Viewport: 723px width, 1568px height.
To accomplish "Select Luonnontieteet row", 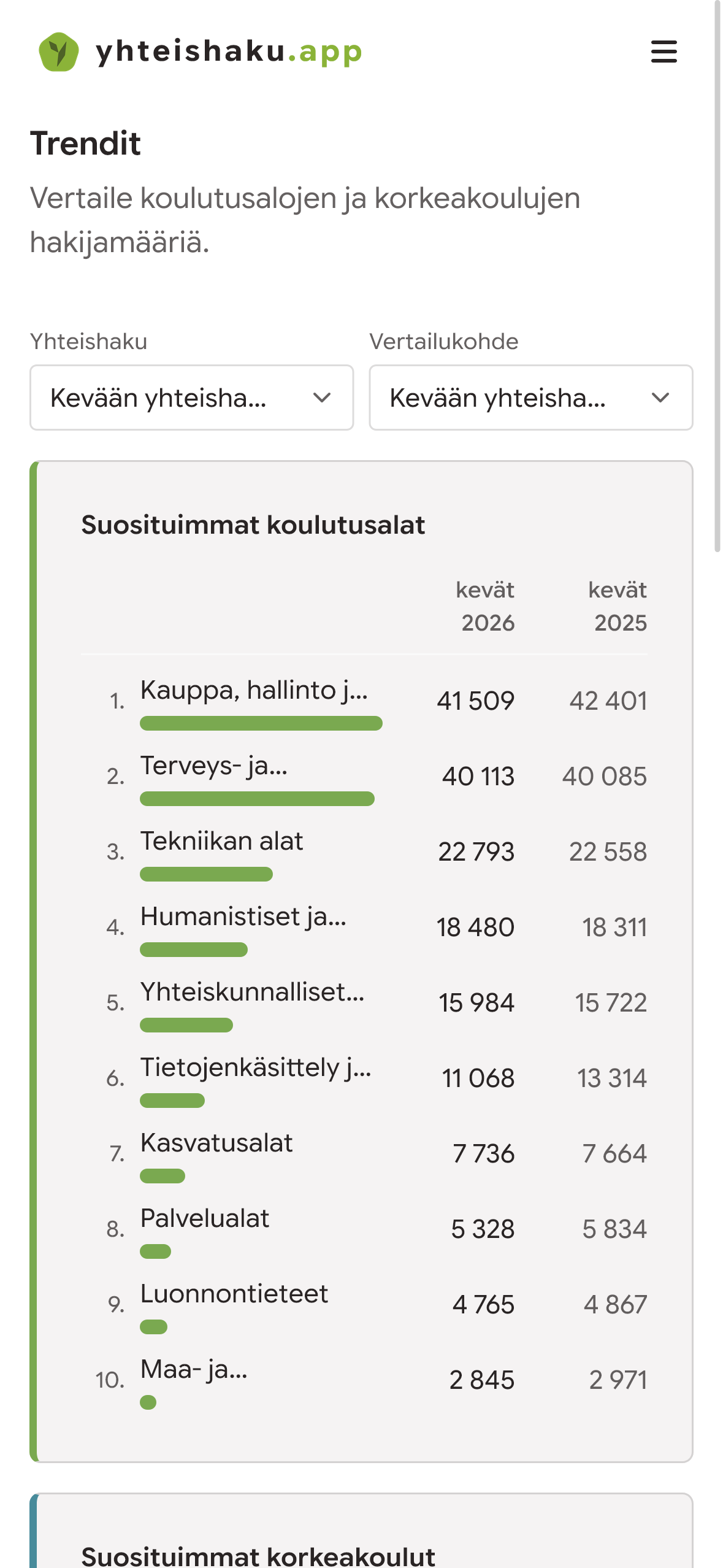I will pyautogui.click(x=364, y=1304).
